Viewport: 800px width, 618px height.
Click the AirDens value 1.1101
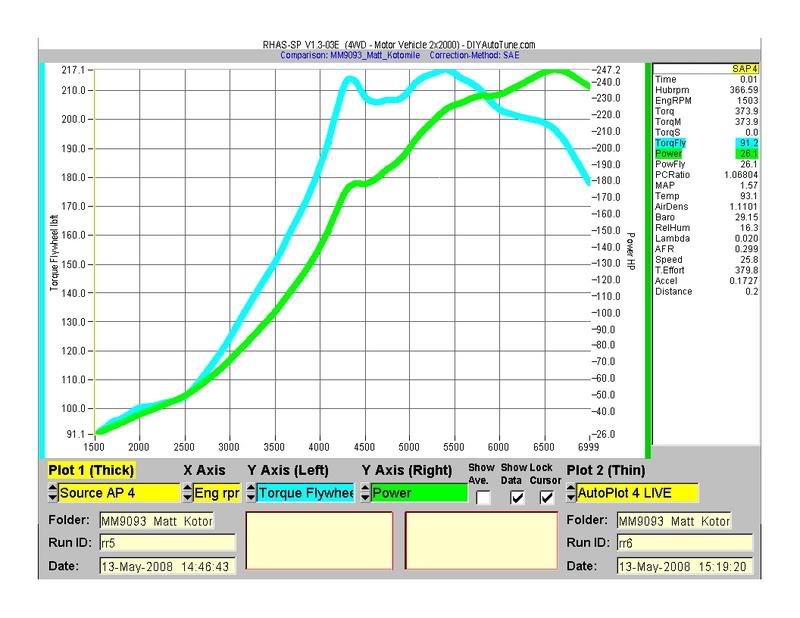(744, 207)
